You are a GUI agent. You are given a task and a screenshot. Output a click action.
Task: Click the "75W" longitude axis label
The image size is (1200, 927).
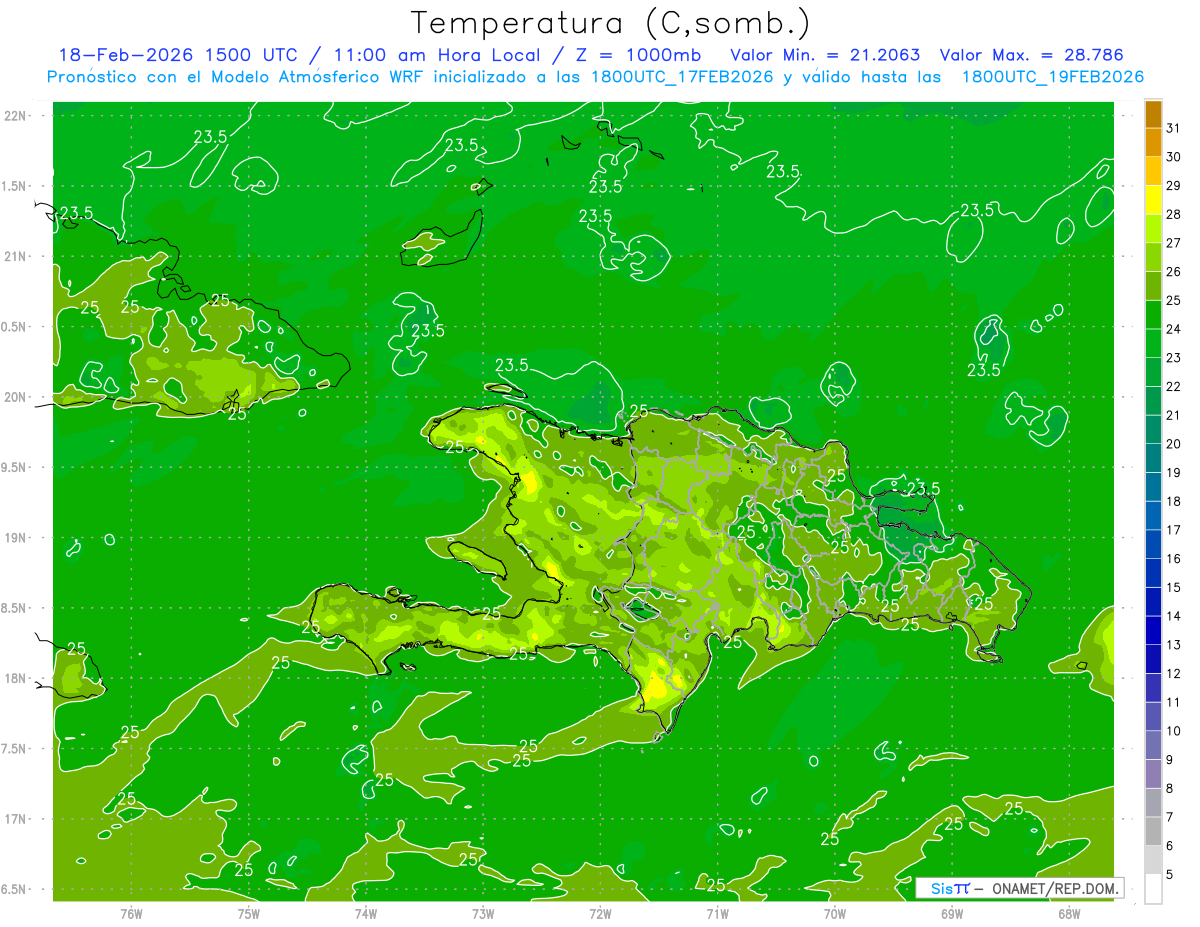click(248, 913)
